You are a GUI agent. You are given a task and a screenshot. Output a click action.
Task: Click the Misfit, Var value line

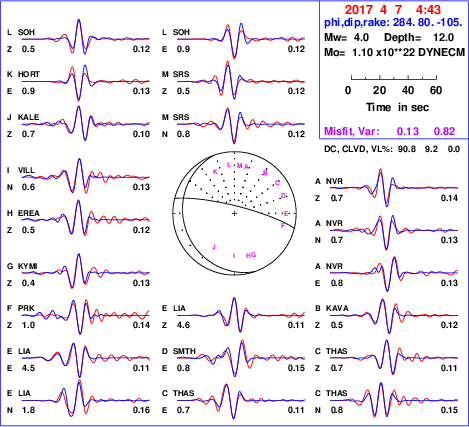tap(390, 131)
